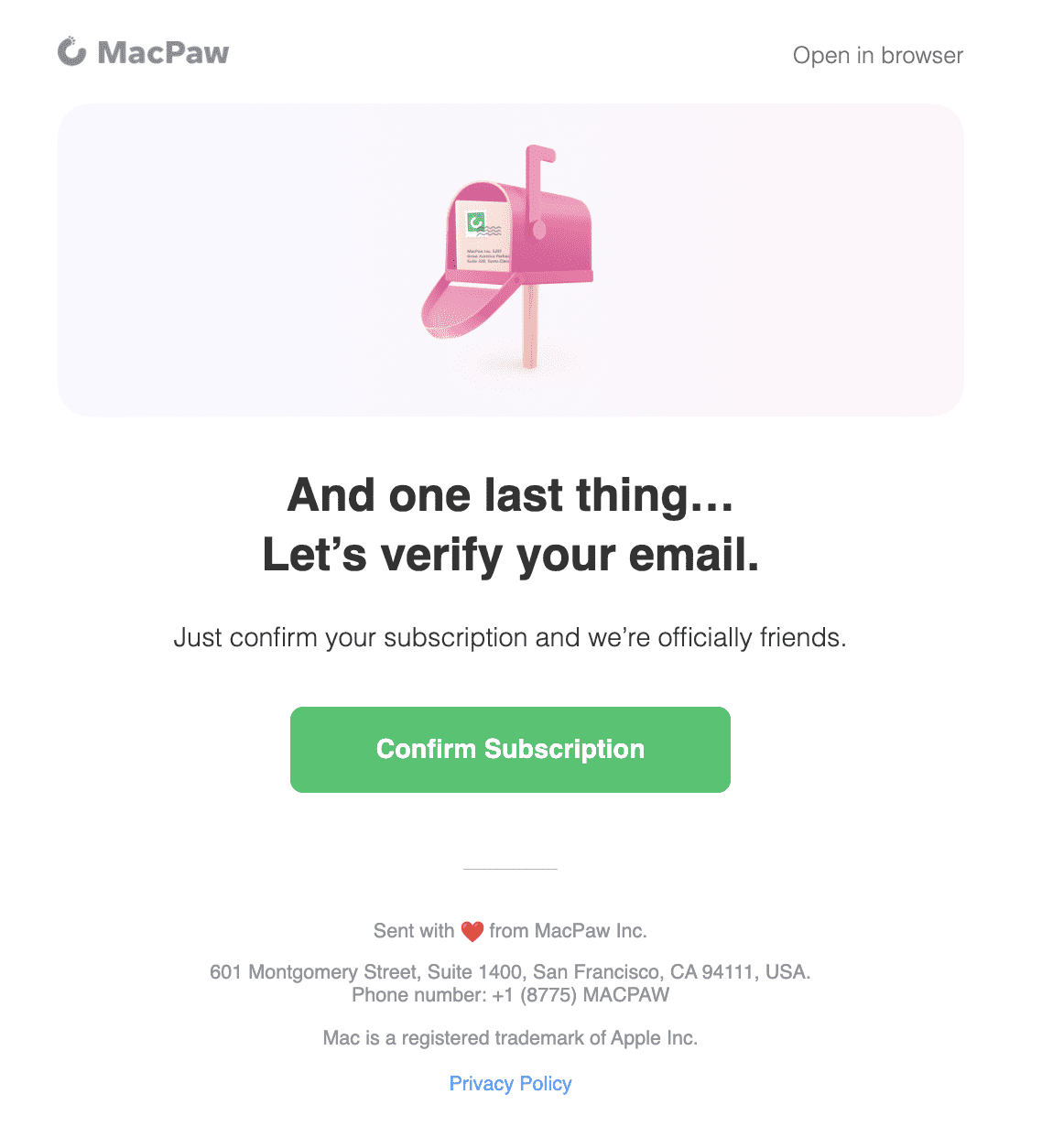Click the "Let's verify your email." heading
The image size is (1053, 1148).
pos(510,555)
